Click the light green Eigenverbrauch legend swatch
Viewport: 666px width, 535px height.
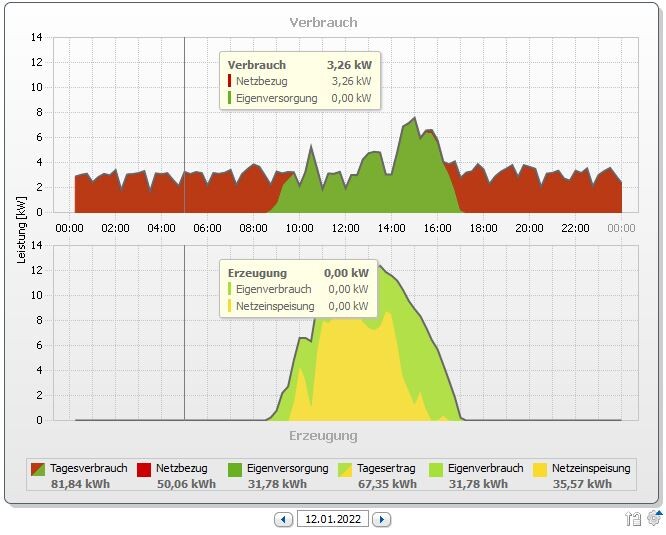click(x=437, y=469)
